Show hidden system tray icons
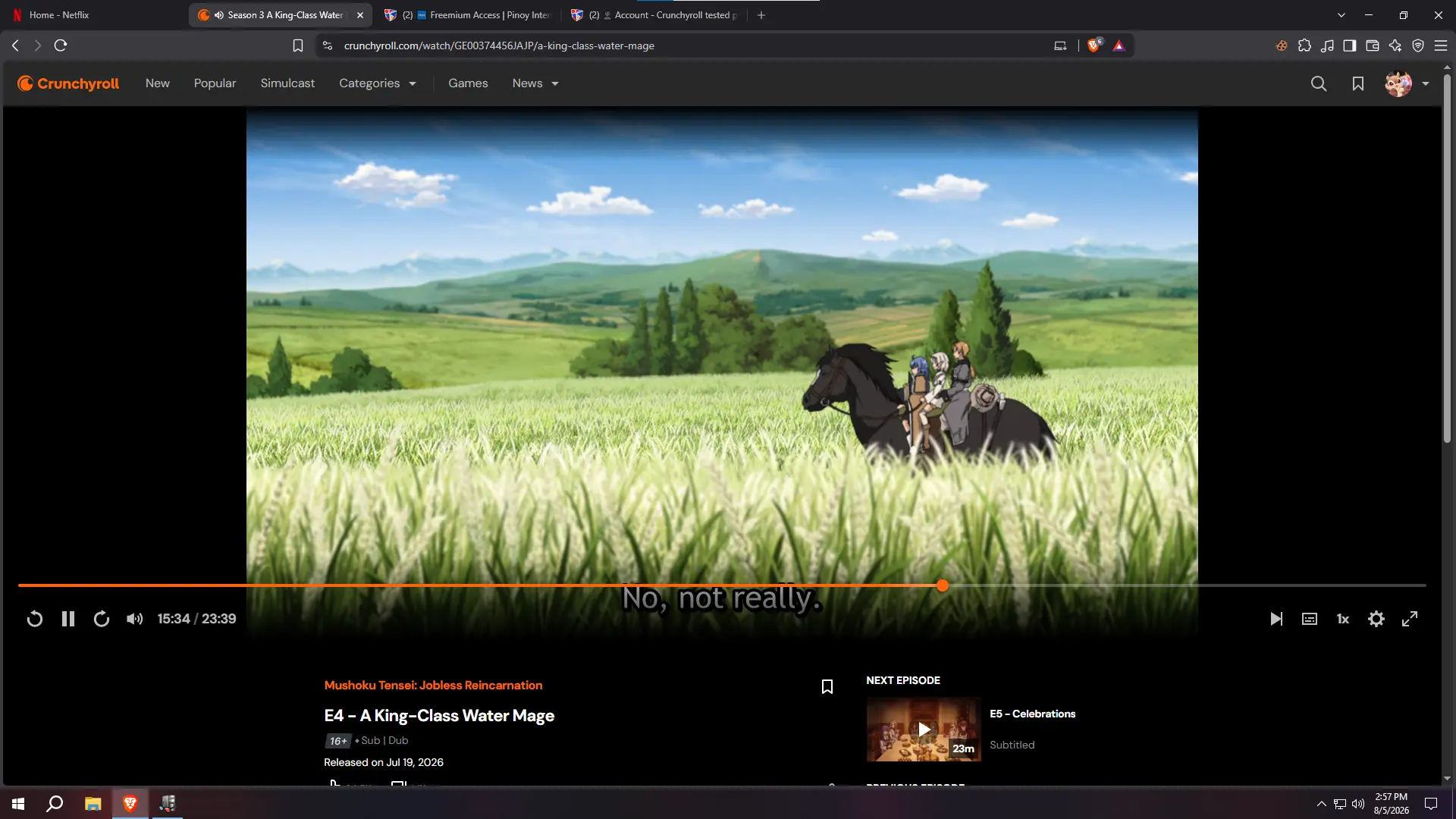Image resolution: width=1456 pixels, height=819 pixels. tap(1322, 804)
